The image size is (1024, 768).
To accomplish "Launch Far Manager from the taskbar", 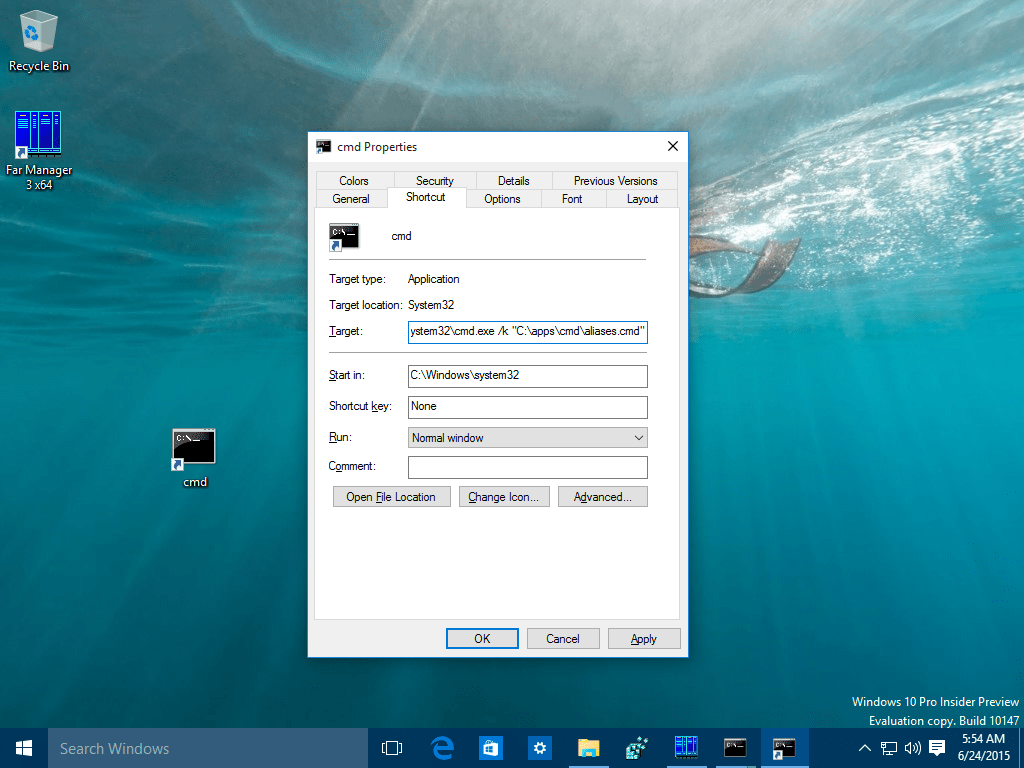I will point(686,748).
